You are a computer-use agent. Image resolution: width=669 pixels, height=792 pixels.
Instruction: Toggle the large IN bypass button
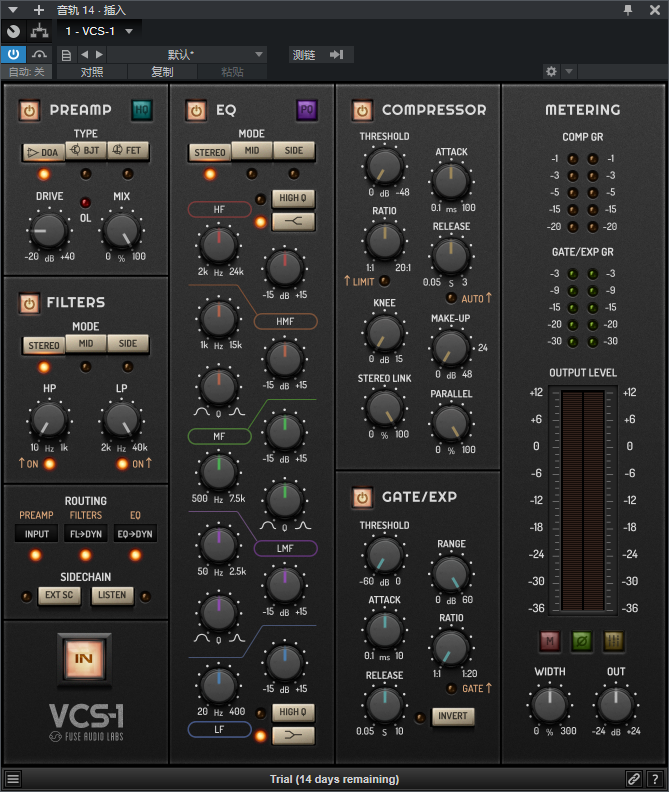pyautogui.click(x=84, y=659)
